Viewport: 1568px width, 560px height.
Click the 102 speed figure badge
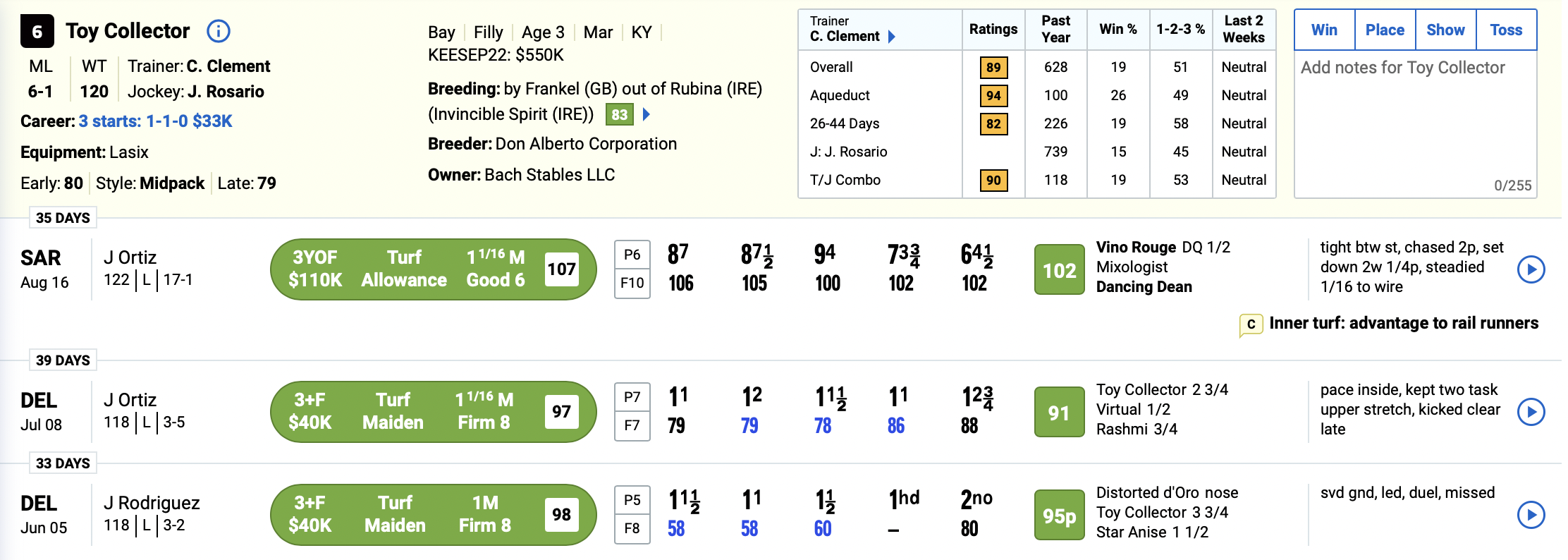pos(1059,269)
